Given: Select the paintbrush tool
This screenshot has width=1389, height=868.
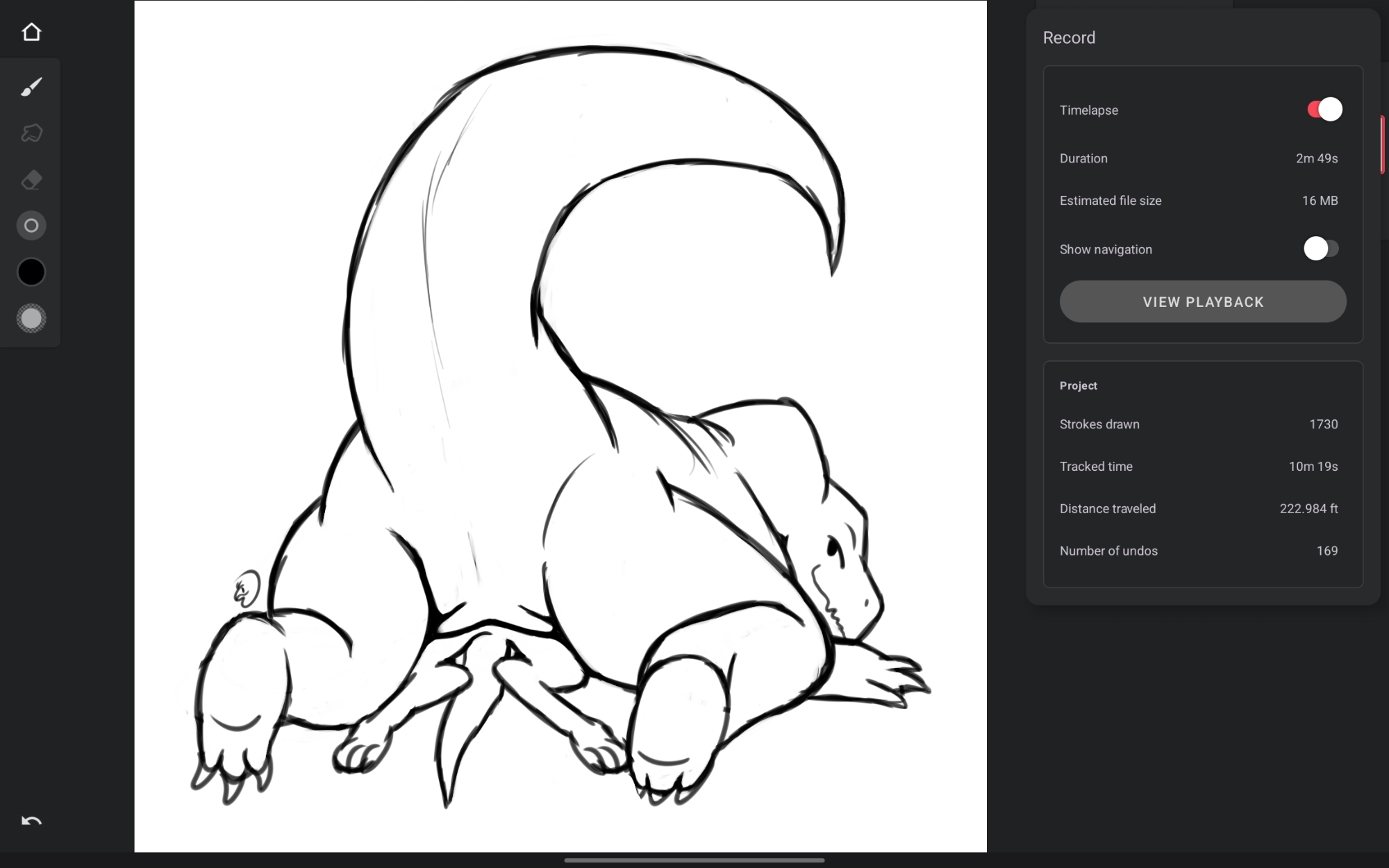Looking at the screenshot, I should pyautogui.click(x=31, y=87).
